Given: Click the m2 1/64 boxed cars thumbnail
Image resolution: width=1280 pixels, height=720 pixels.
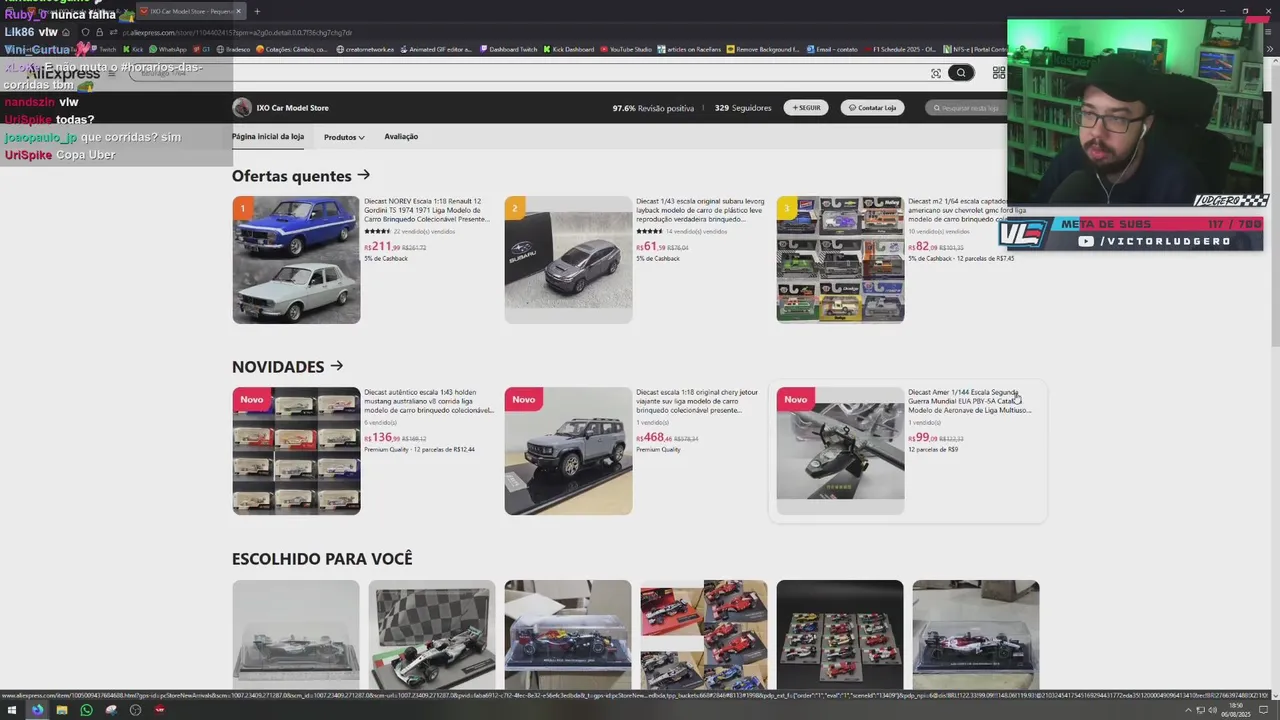Looking at the screenshot, I should click(x=840, y=260).
